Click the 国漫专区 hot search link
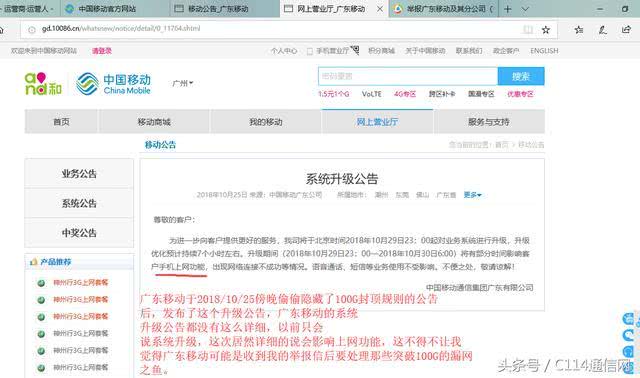 [x=481, y=94]
